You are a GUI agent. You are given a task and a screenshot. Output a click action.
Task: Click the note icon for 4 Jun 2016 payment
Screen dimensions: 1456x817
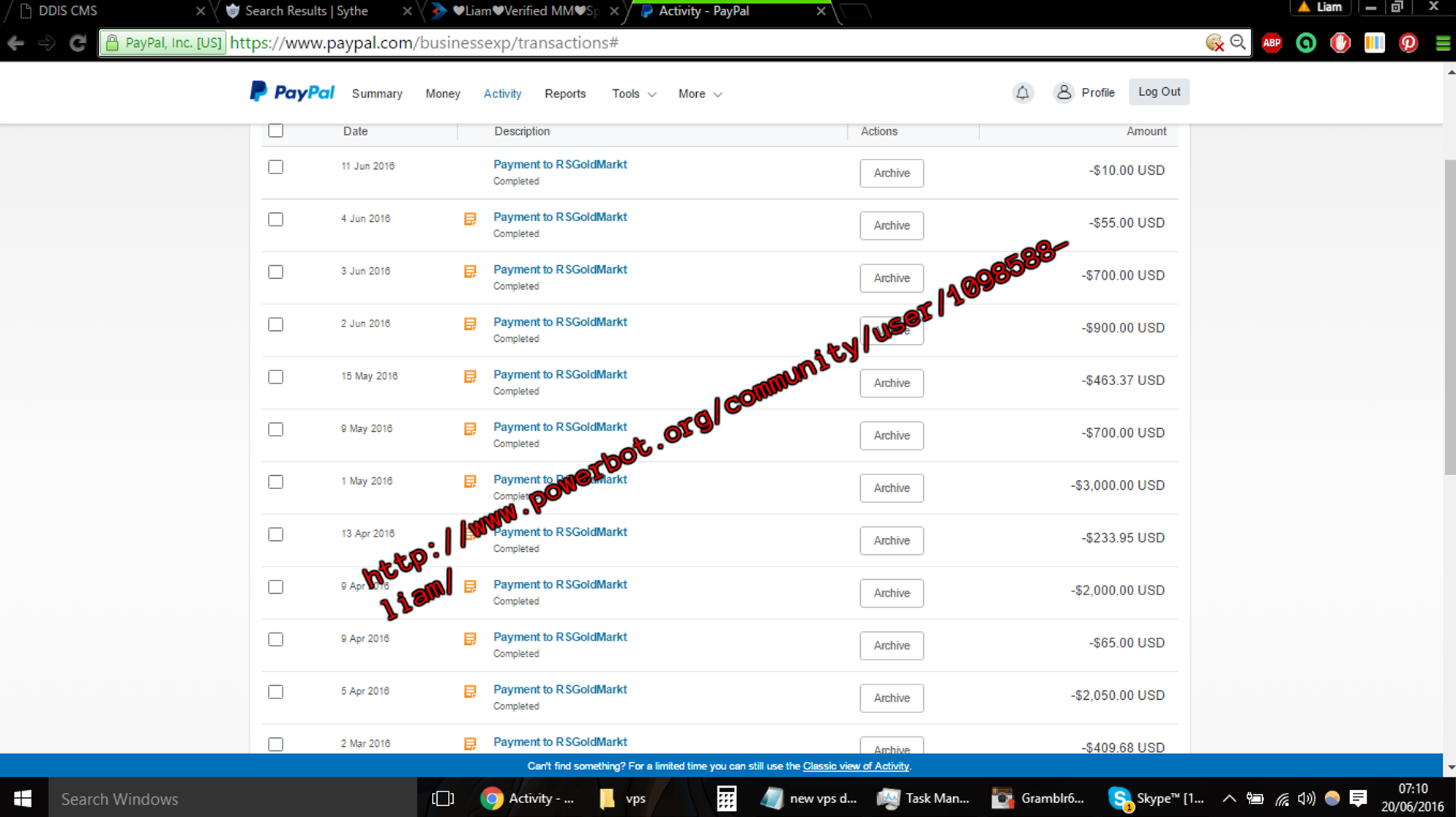tap(470, 219)
